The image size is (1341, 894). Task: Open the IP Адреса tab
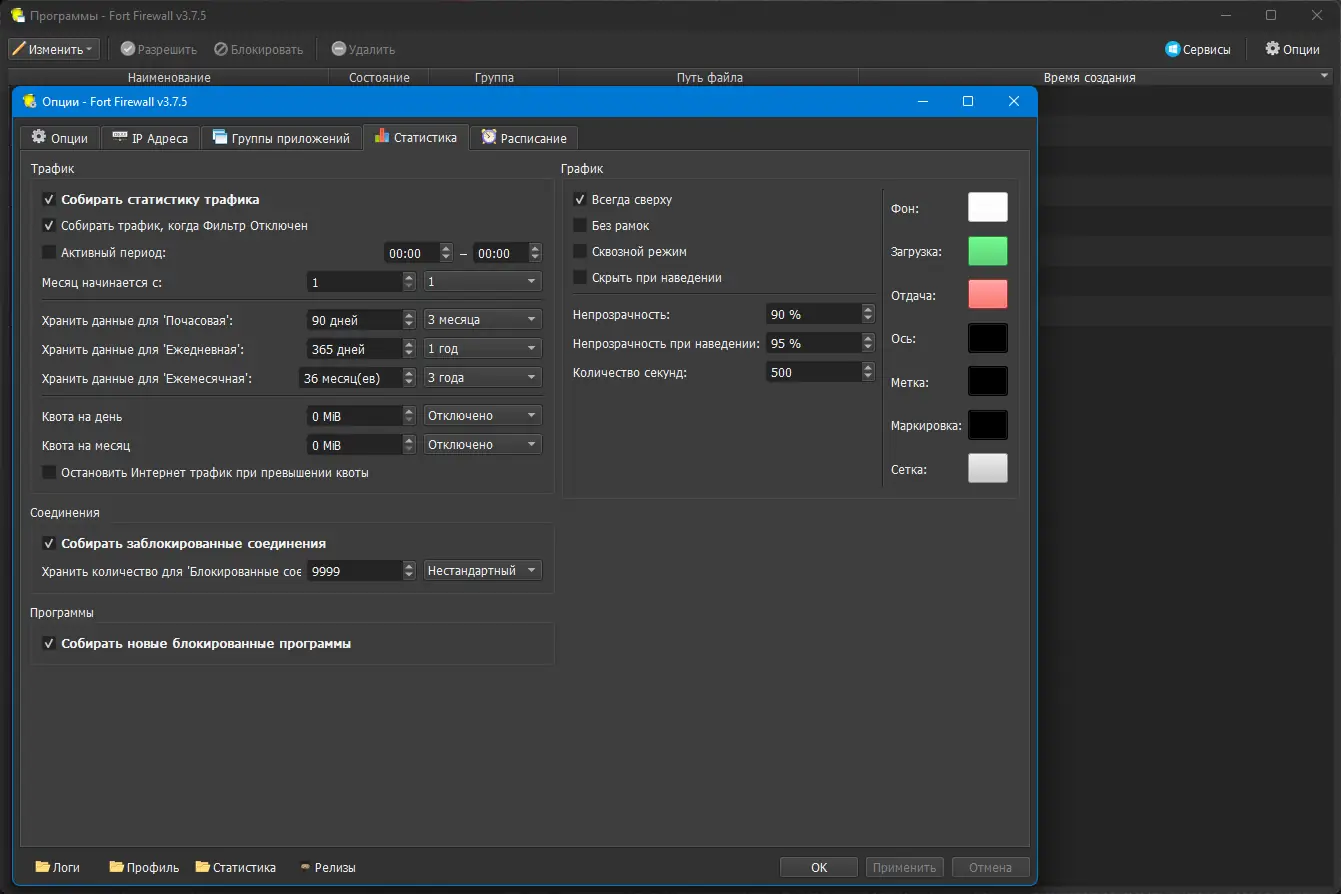(x=150, y=138)
